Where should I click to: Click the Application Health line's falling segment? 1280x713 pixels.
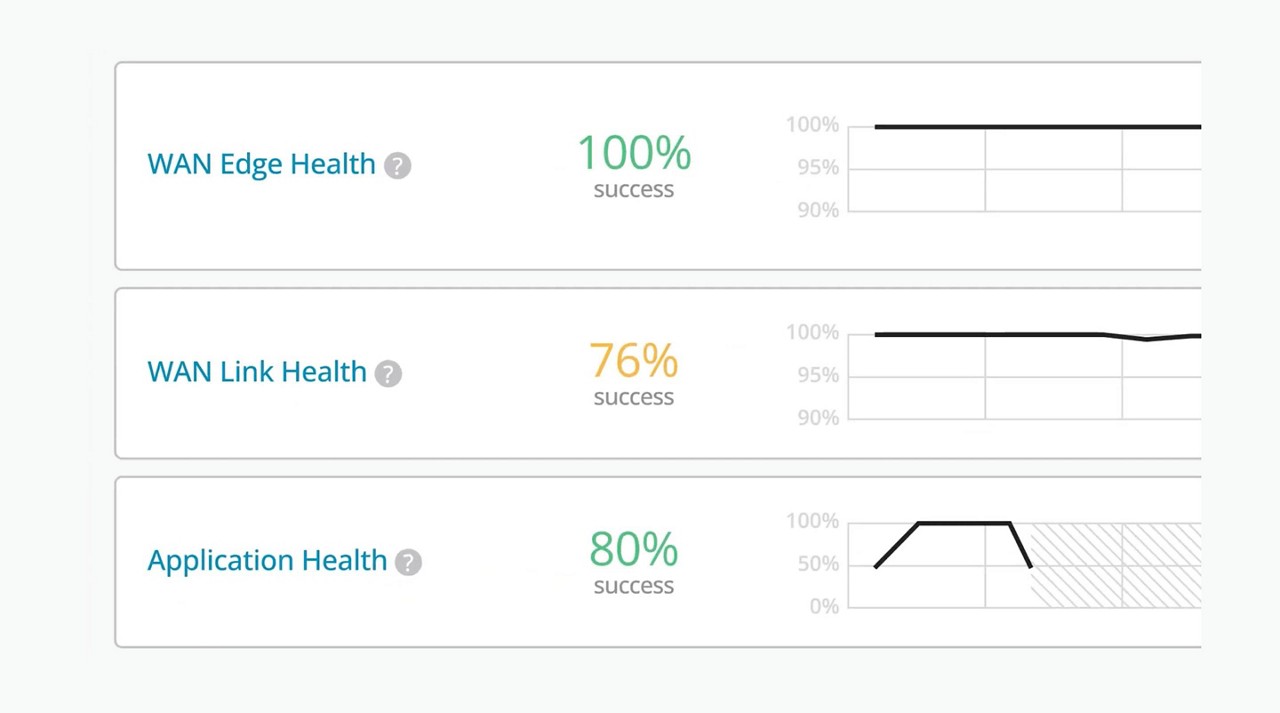pyautogui.click(x=1021, y=545)
